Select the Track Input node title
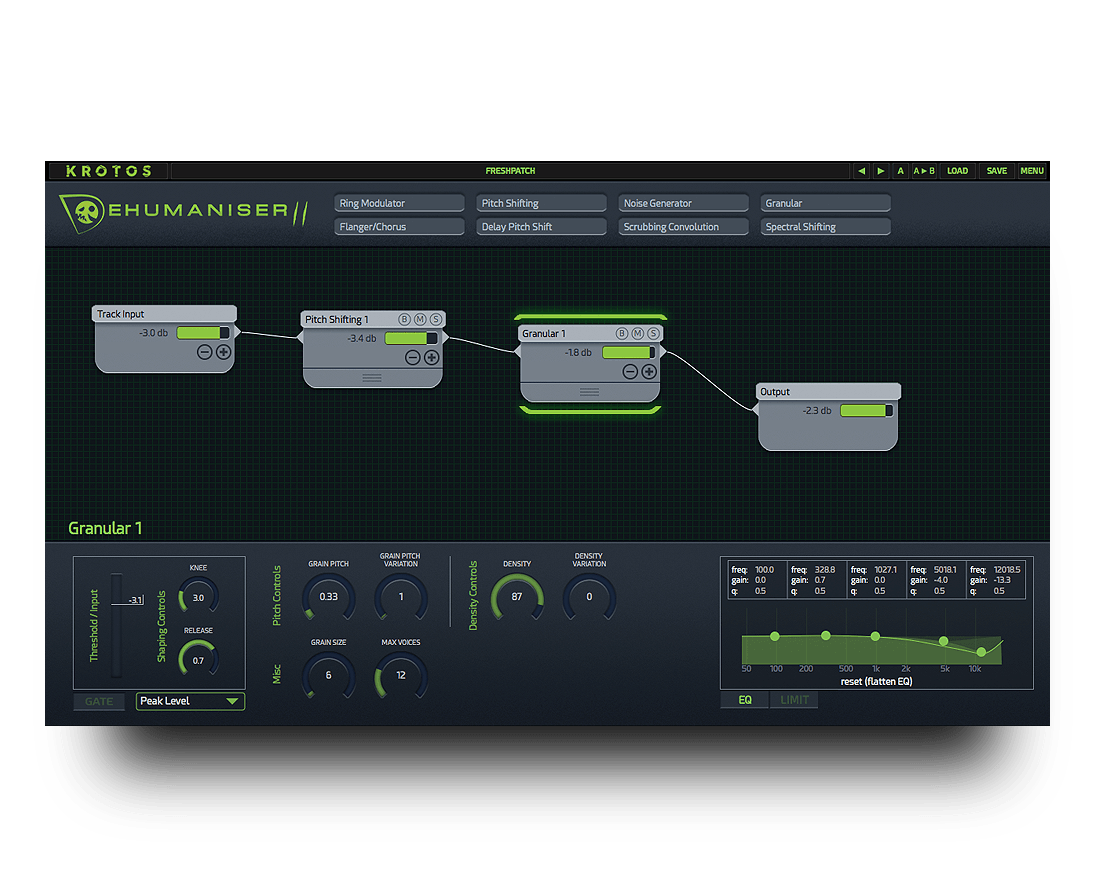Image resolution: width=1095 pixels, height=887 pixels. (121, 314)
